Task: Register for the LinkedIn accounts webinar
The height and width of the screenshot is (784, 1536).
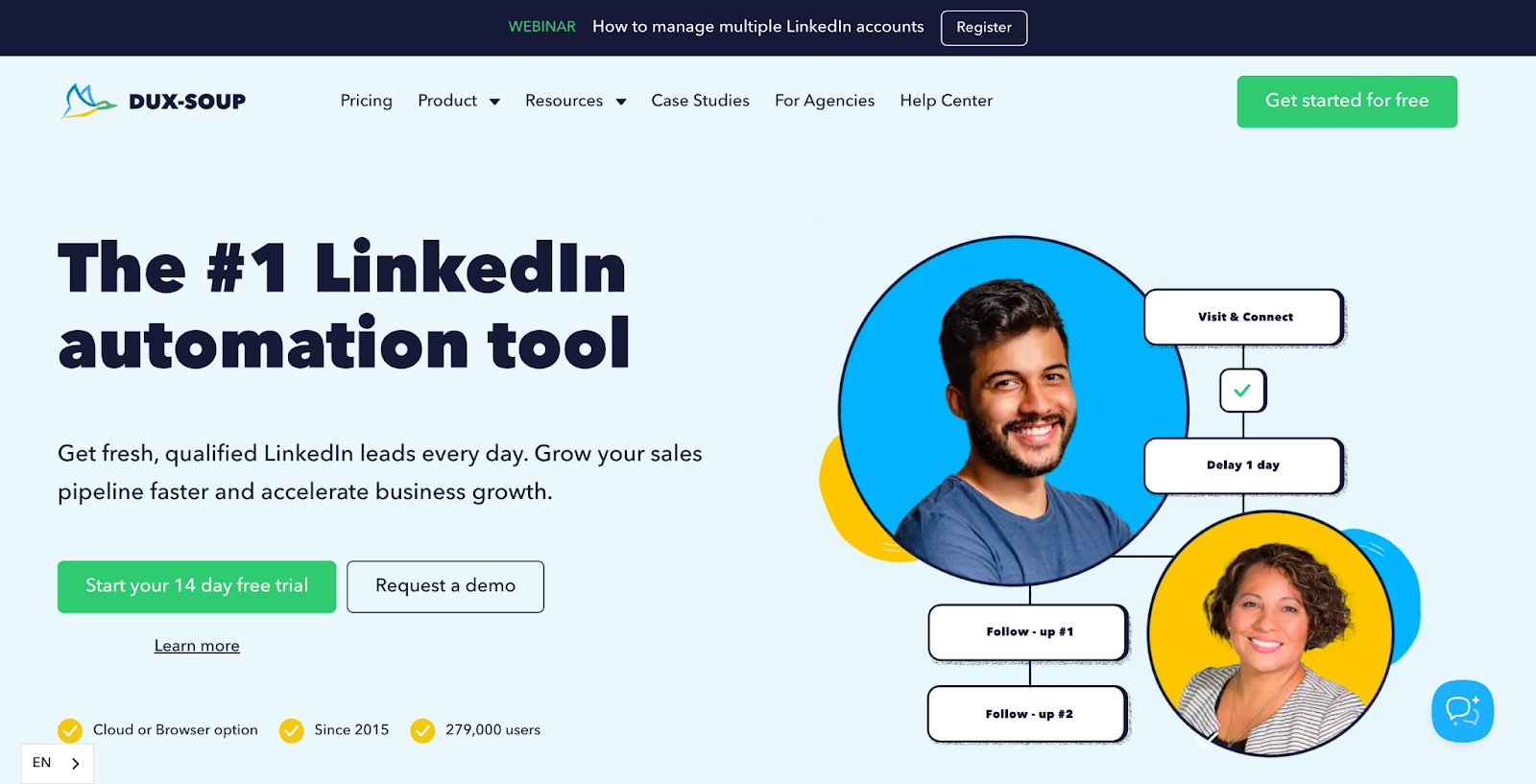Action: pyautogui.click(x=984, y=28)
